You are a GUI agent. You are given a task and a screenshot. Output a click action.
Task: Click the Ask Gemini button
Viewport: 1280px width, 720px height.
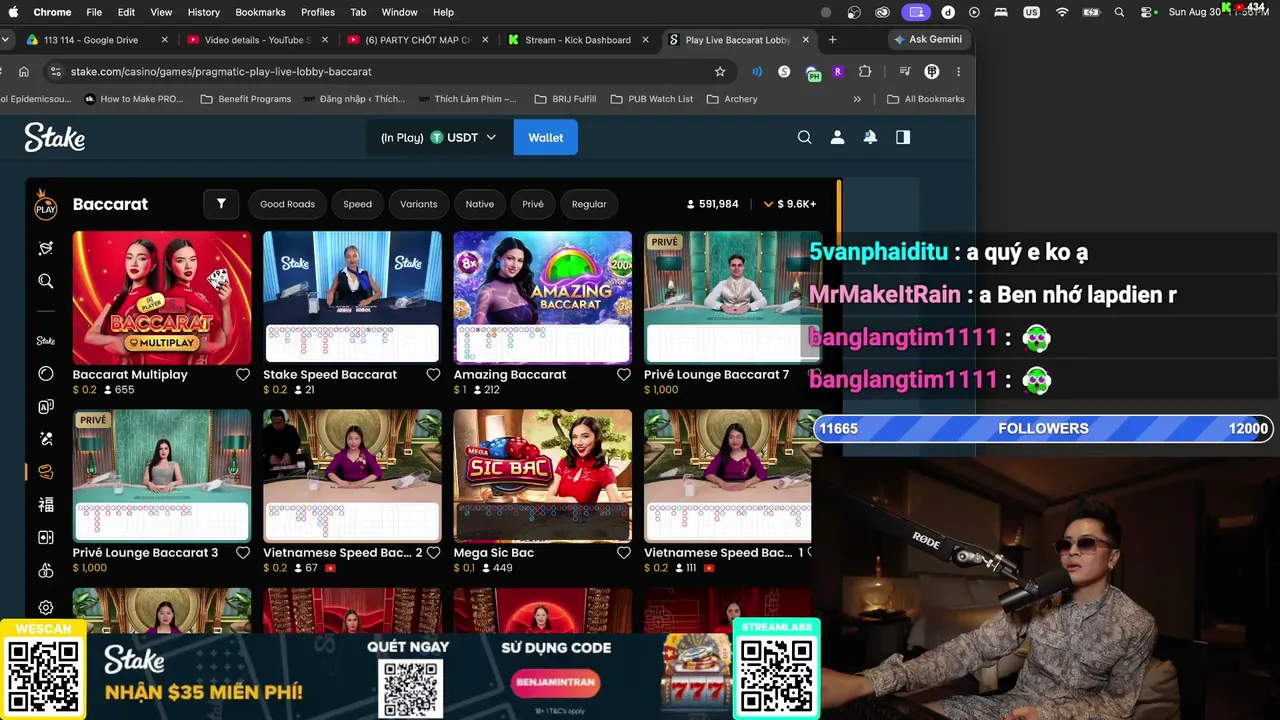click(x=928, y=40)
